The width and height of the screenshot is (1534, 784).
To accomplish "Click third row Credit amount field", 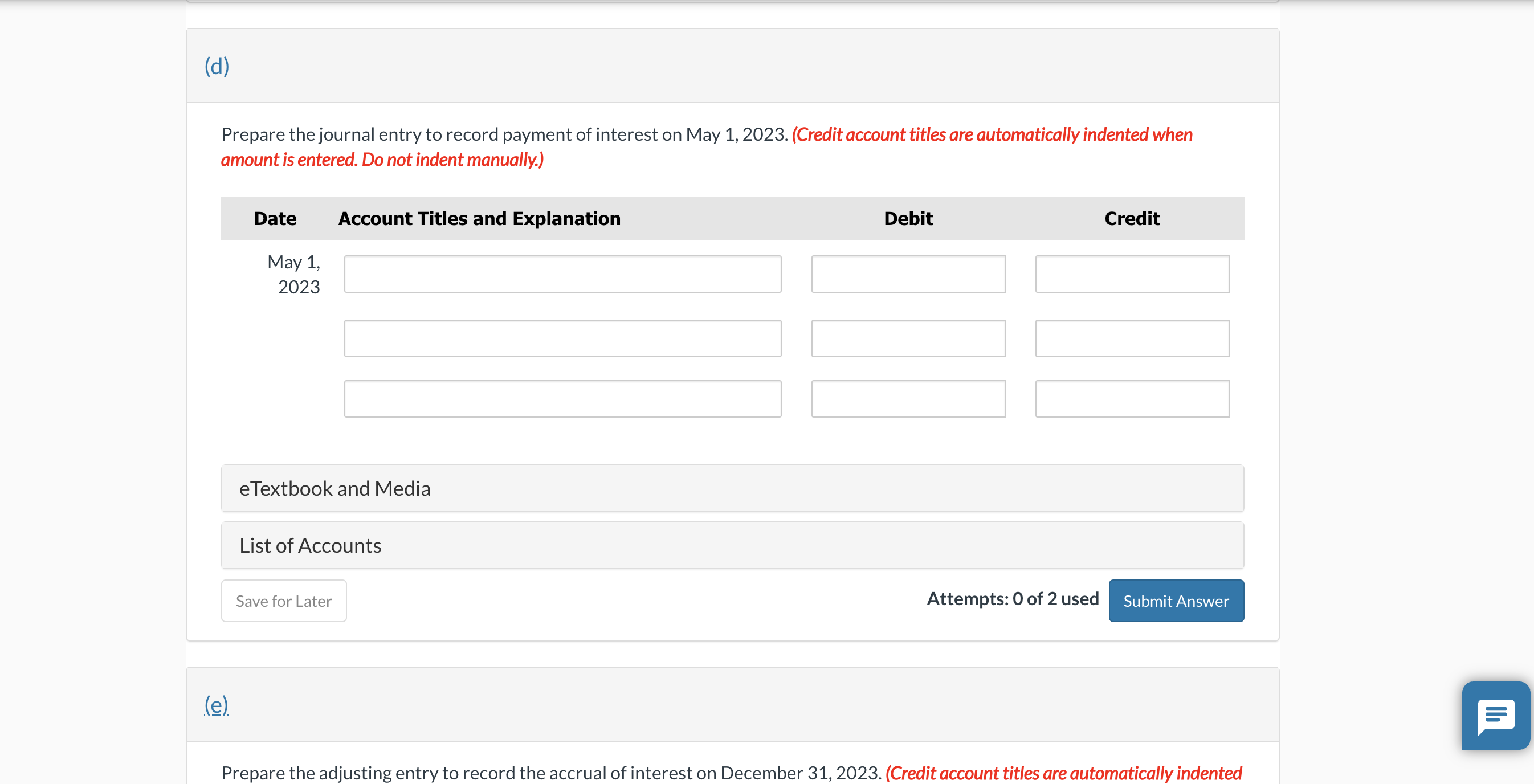I will click(1132, 399).
